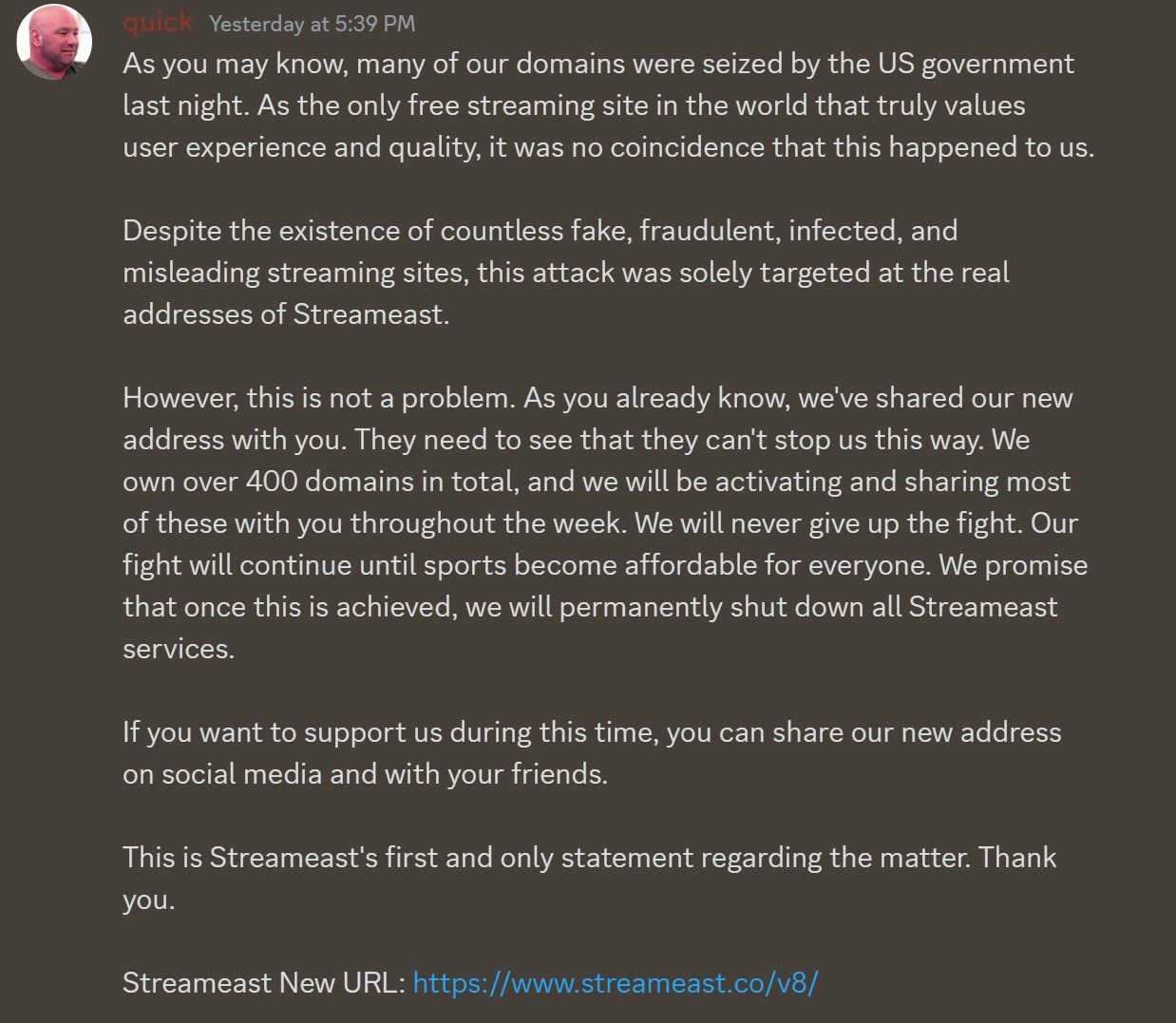Click the message author's round profile avatar
The width and height of the screenshot is (1176, 1023).
(x=54, y=42)
